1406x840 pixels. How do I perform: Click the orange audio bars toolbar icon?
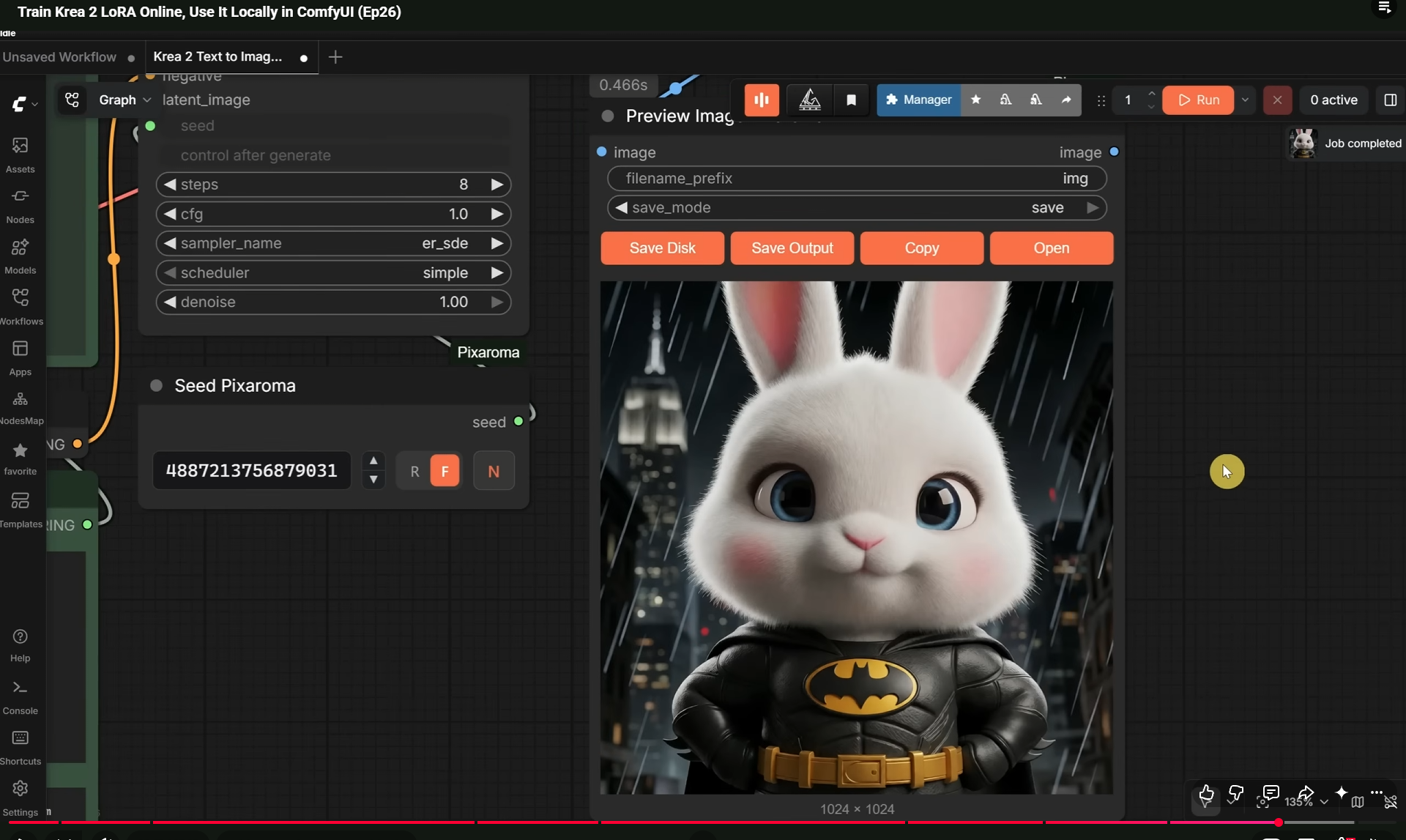(x=762, y=100)
